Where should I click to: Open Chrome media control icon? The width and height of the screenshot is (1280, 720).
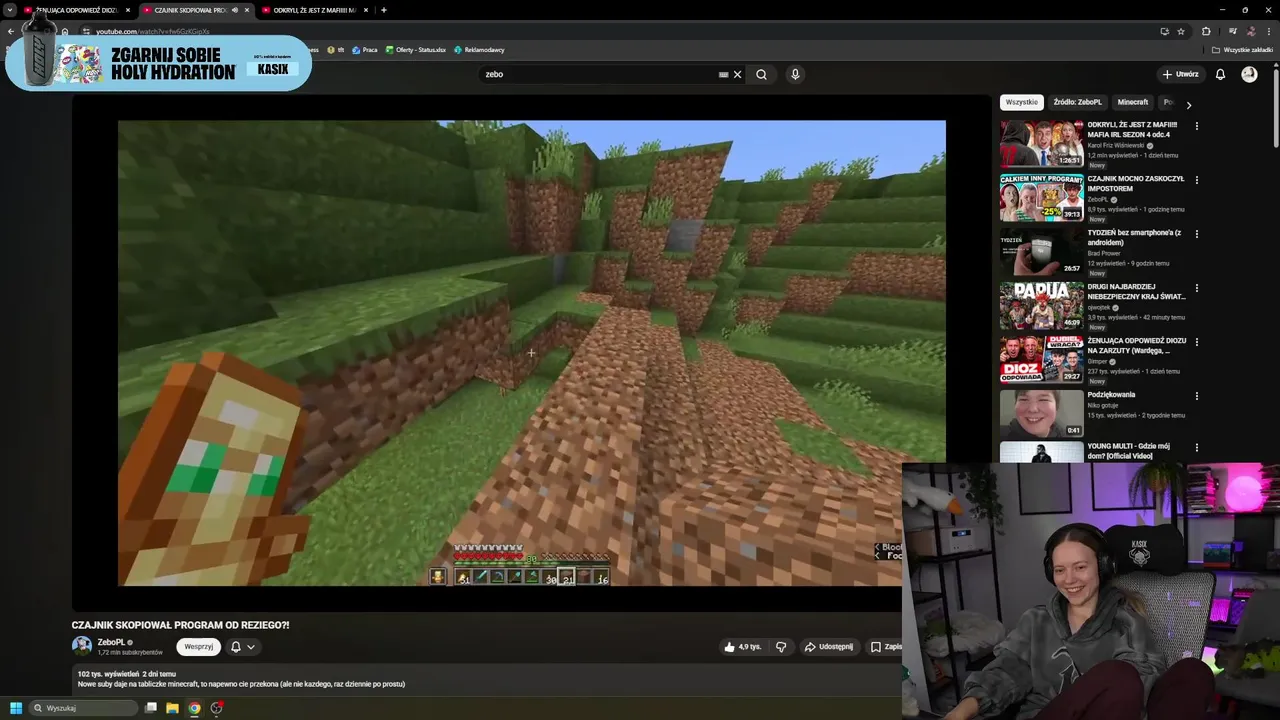click(1232, 31)
